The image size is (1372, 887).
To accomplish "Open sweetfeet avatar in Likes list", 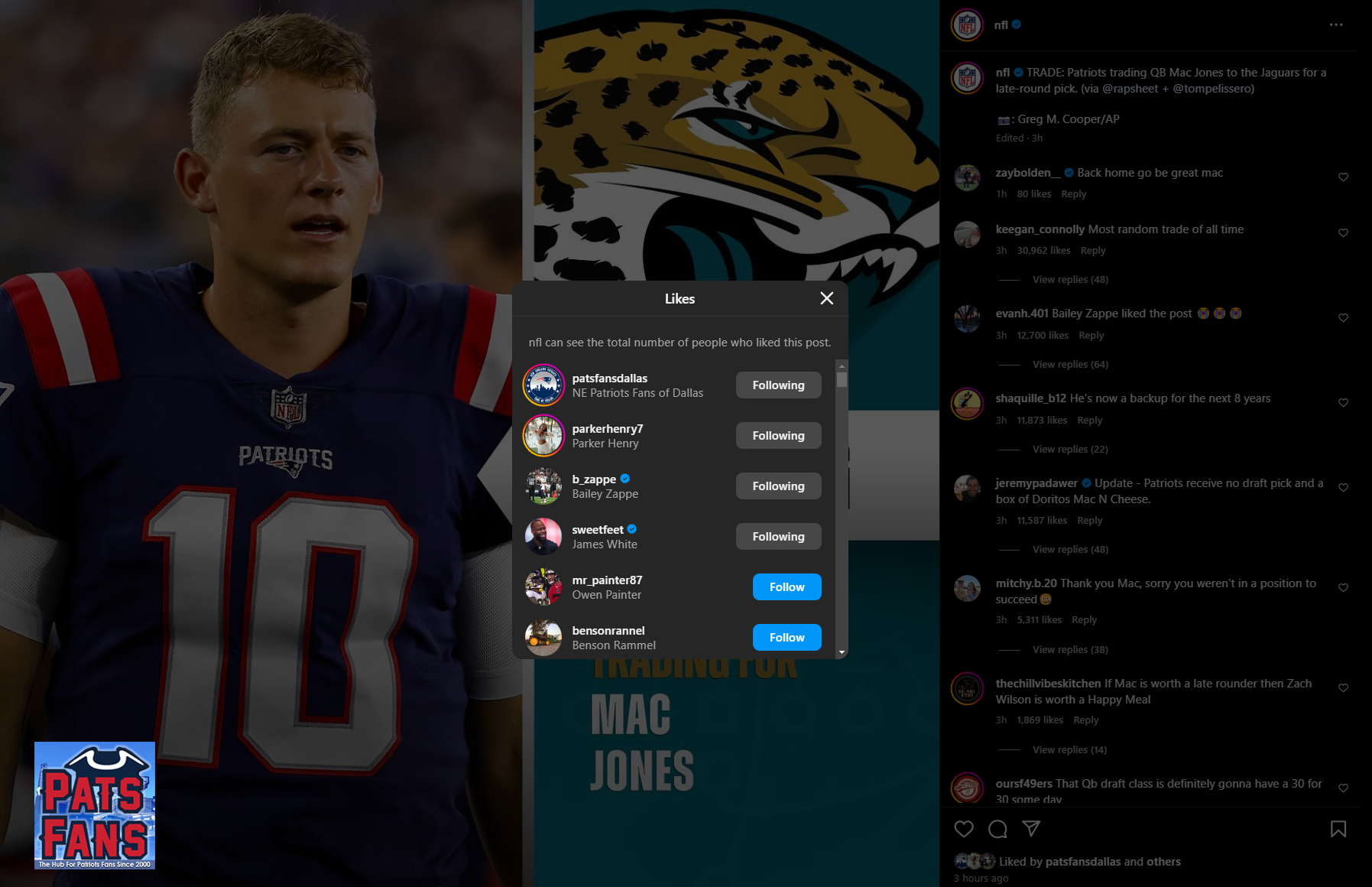I will (543, 536).
